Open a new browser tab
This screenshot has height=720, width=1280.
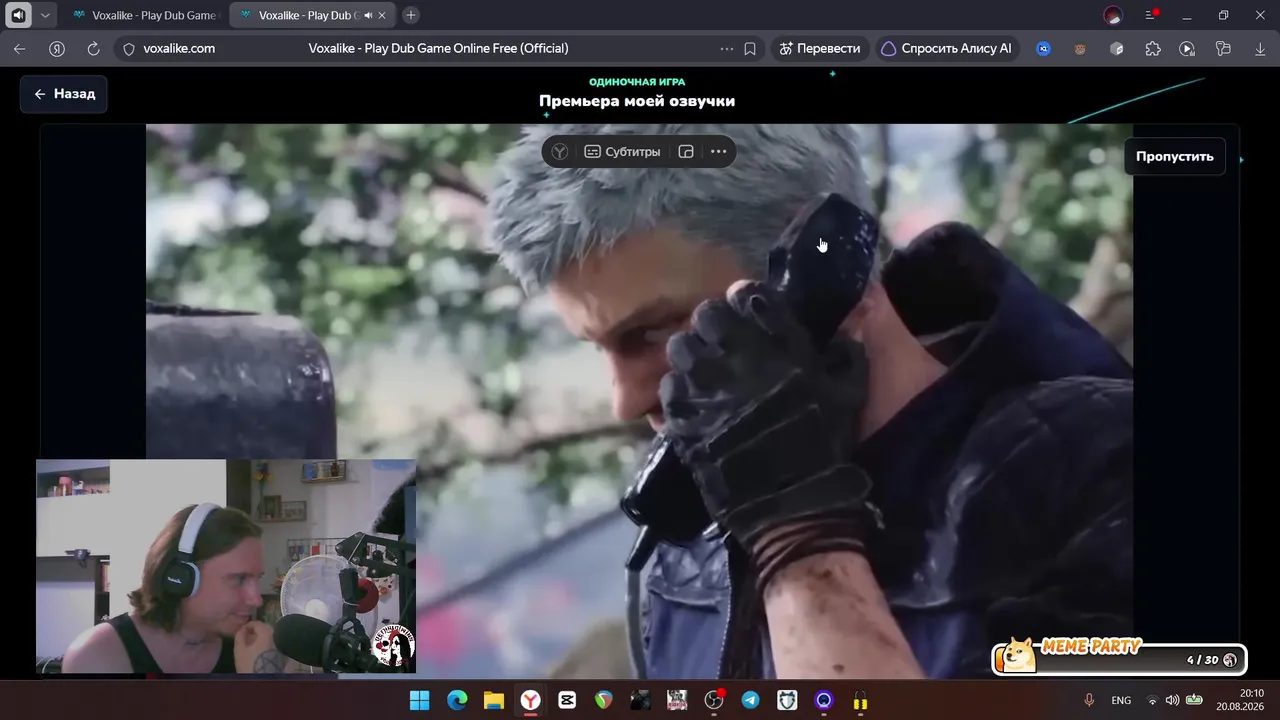point(411,15)
